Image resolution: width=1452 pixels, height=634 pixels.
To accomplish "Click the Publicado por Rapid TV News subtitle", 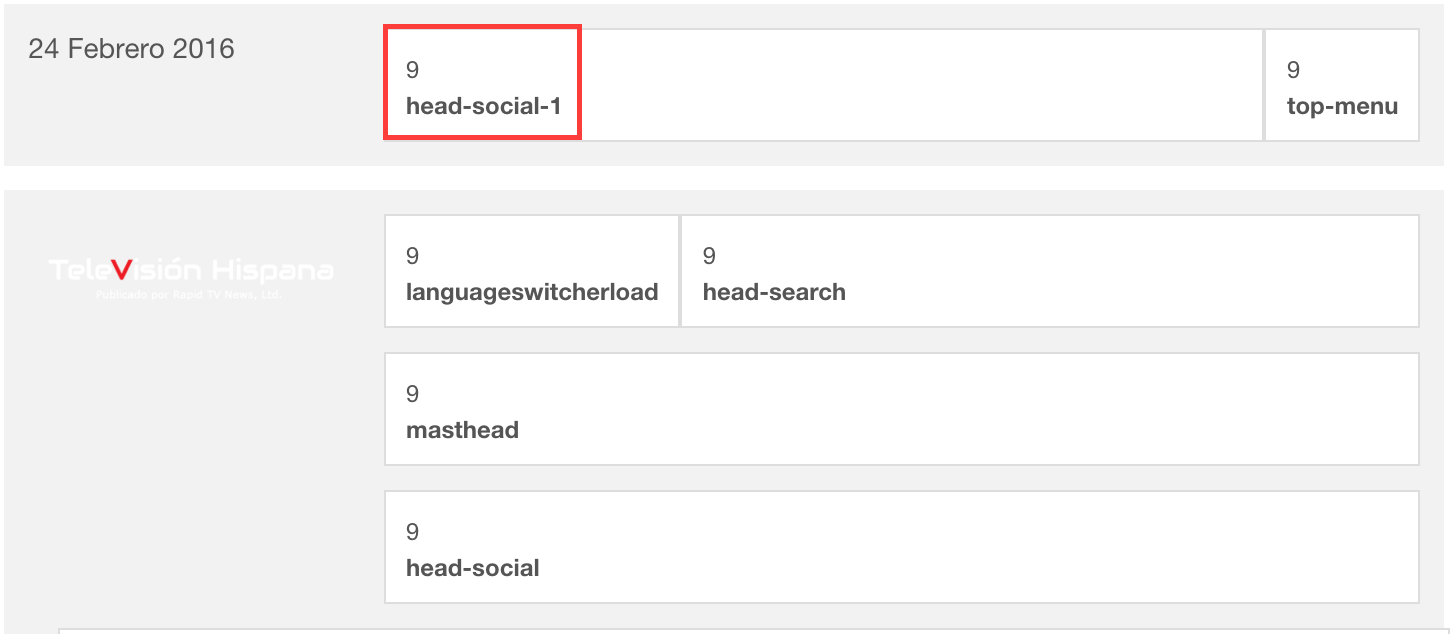I will tap(189, 296).
